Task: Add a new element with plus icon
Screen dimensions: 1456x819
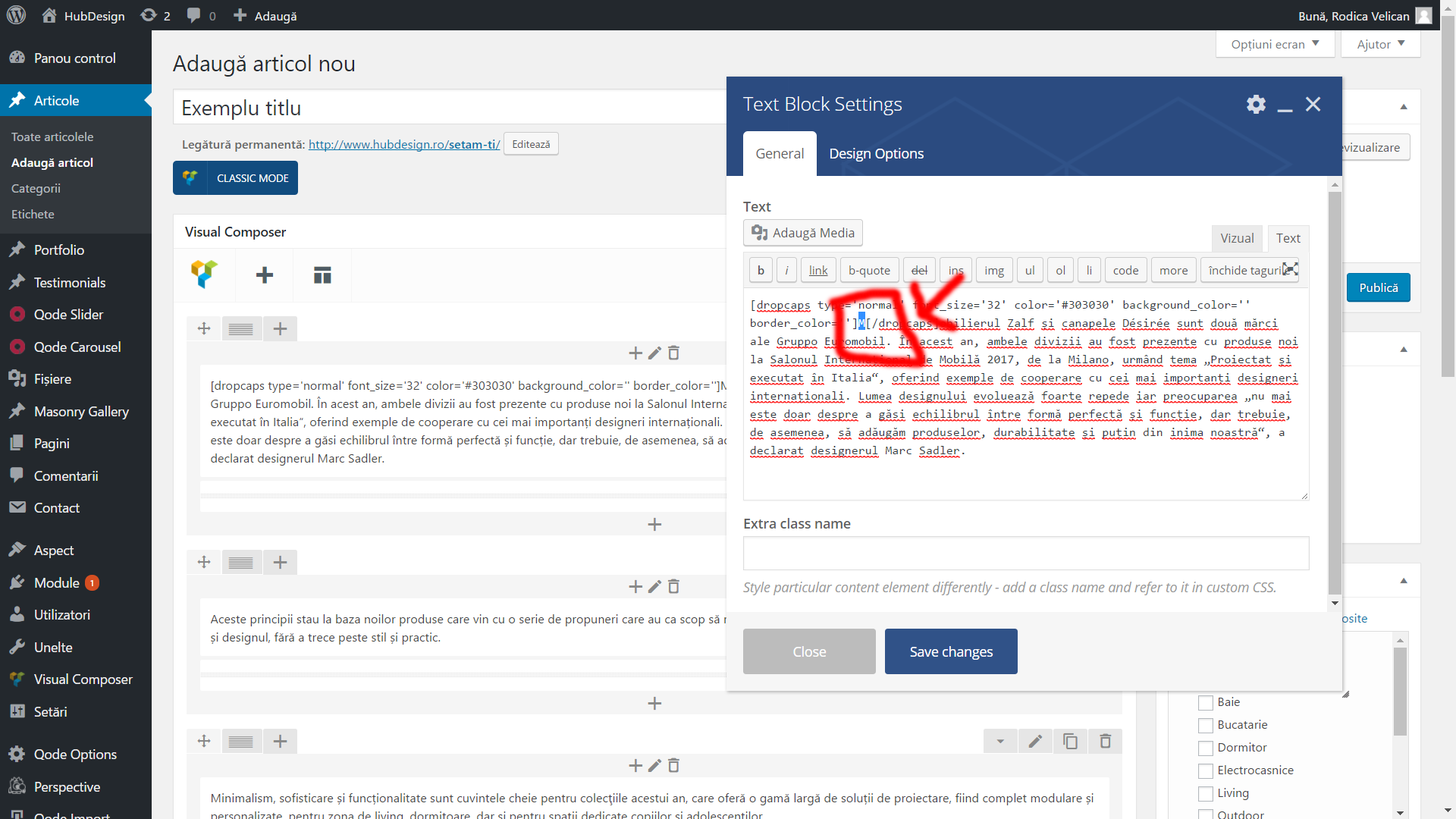Action: [x=264, y=275]
